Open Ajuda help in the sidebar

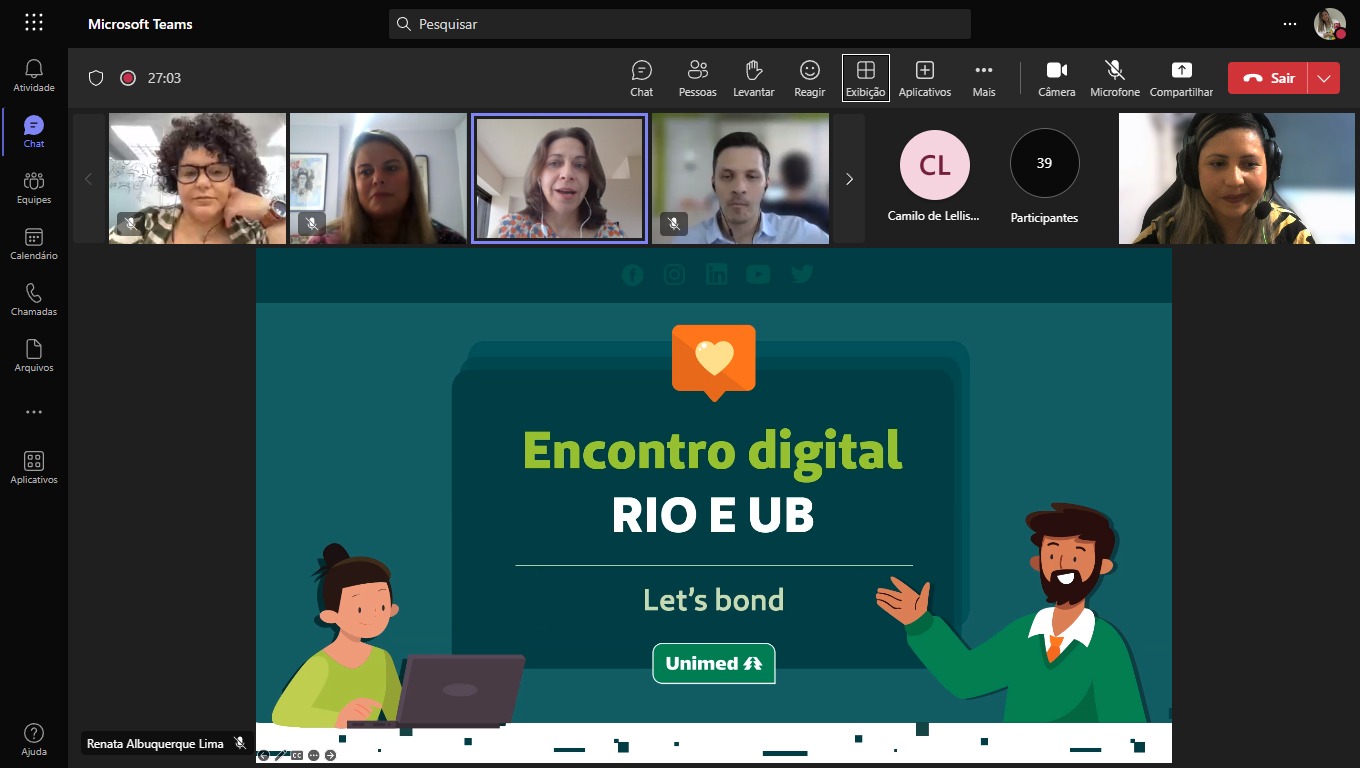(x=34, y=739)
